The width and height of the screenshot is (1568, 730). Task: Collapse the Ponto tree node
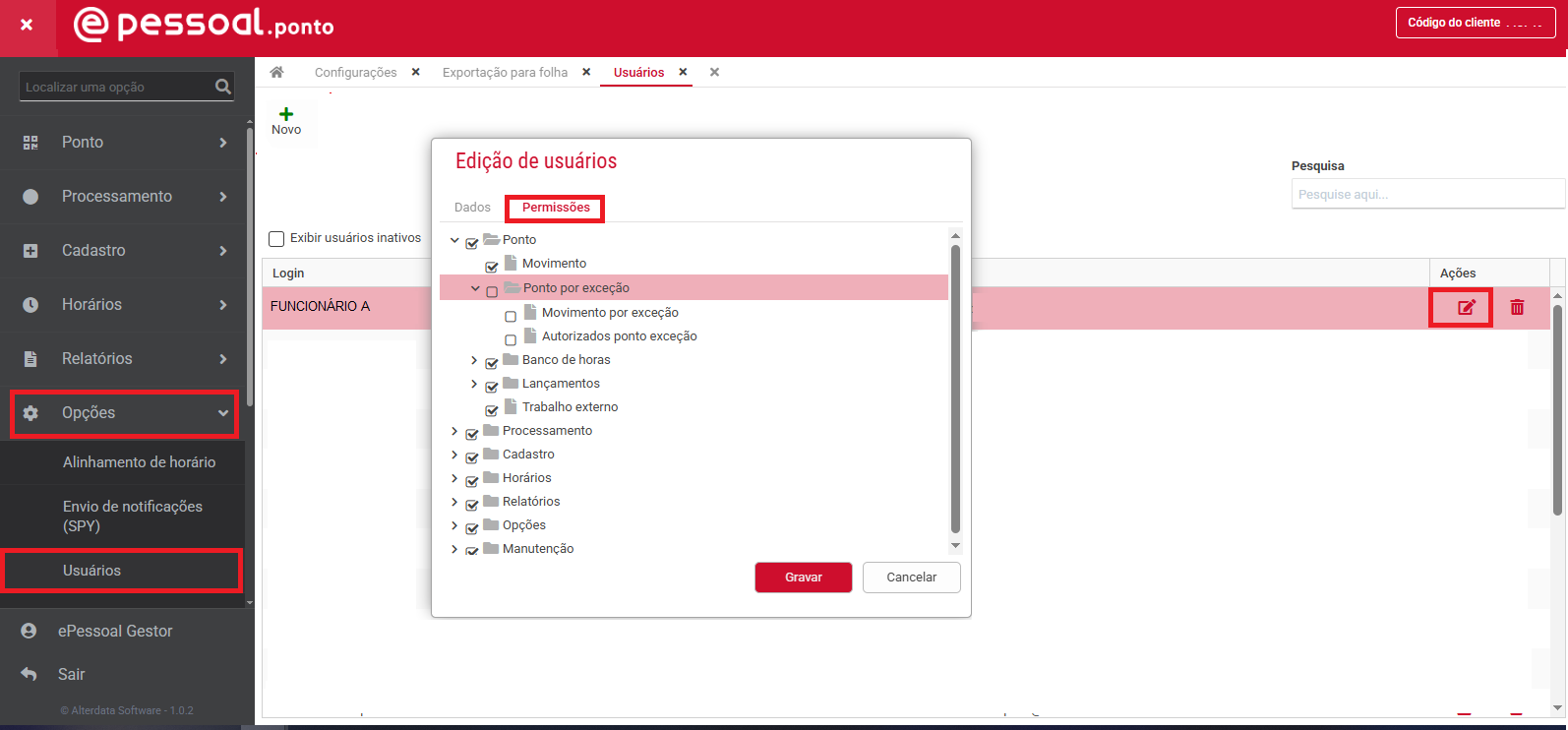click(x=454, y=240)
